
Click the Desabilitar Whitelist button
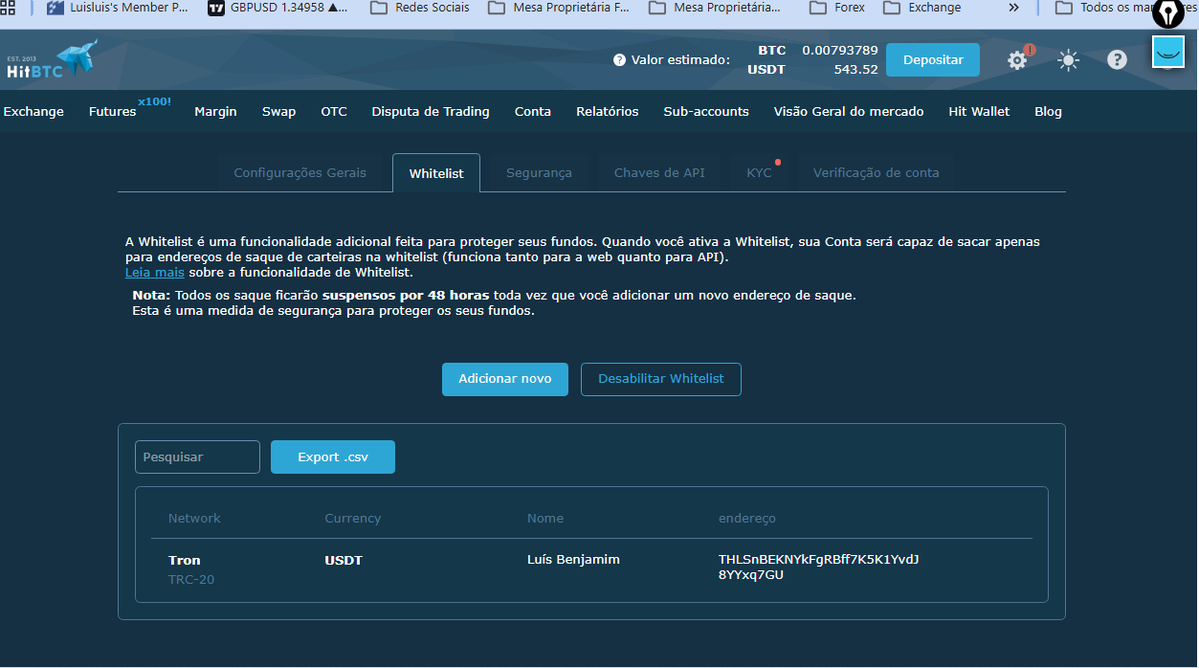[x=661, y=379]
